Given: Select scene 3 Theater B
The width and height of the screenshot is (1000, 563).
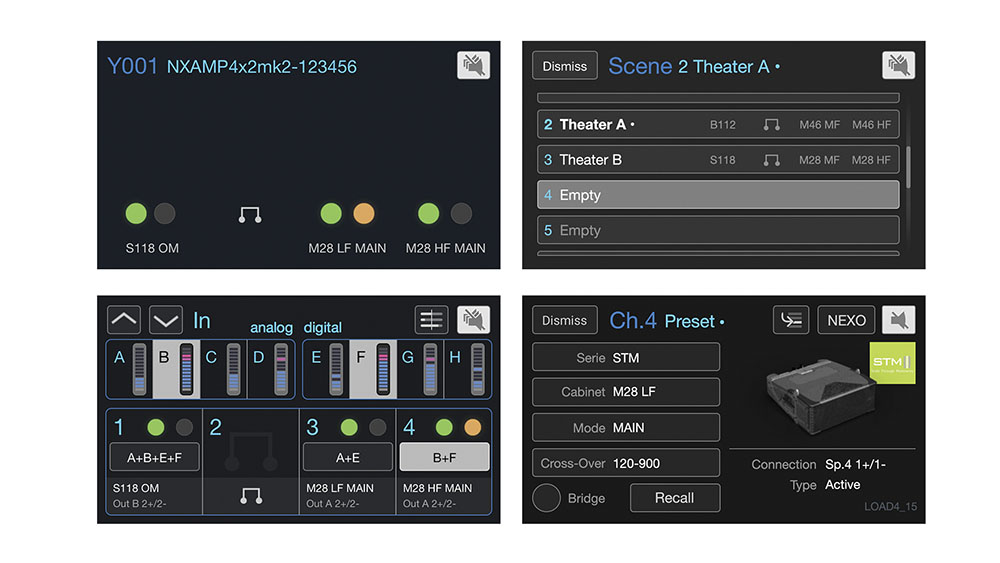Looking at the screenshot, I should 718,159.
